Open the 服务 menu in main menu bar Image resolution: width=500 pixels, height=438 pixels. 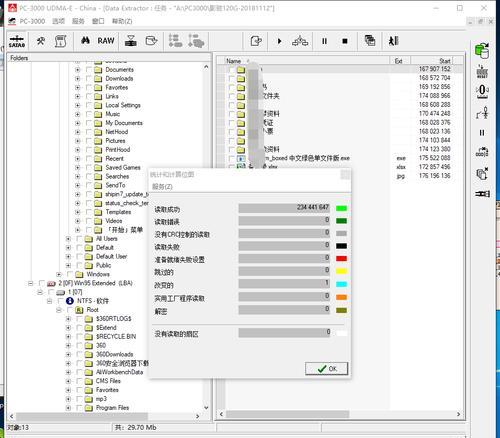pos(78,21)
